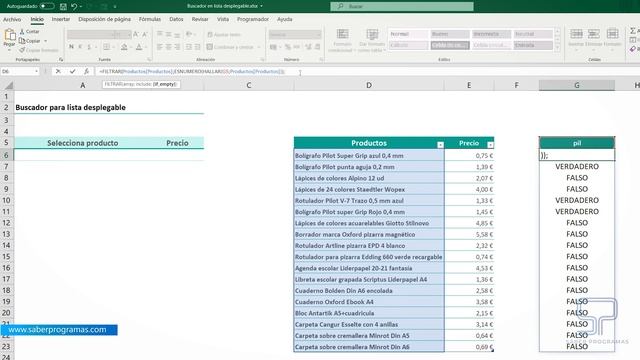Click the Copiar button
This screenshot has height=360, width=640.
(29, 41)
